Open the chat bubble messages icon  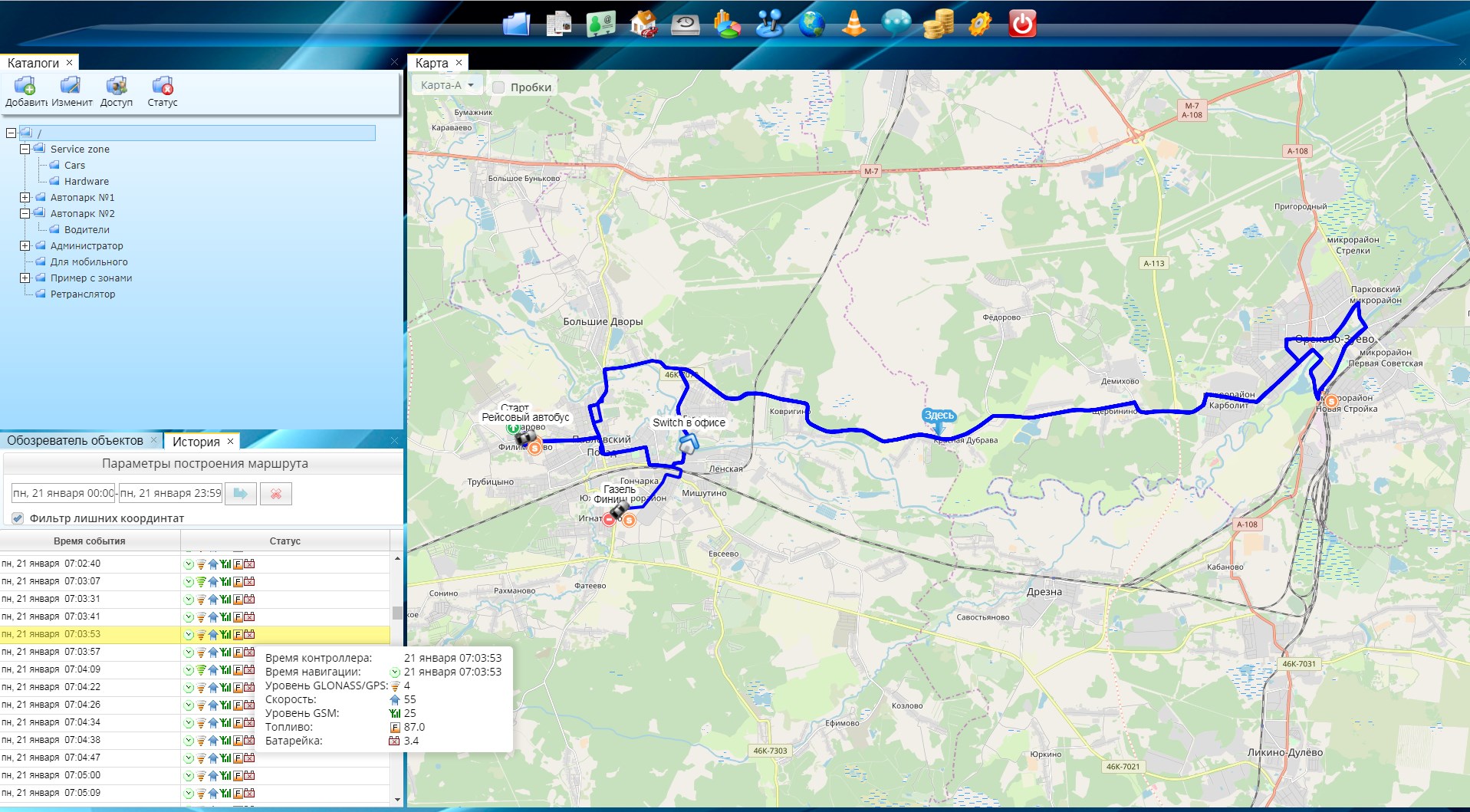(896, 24)
